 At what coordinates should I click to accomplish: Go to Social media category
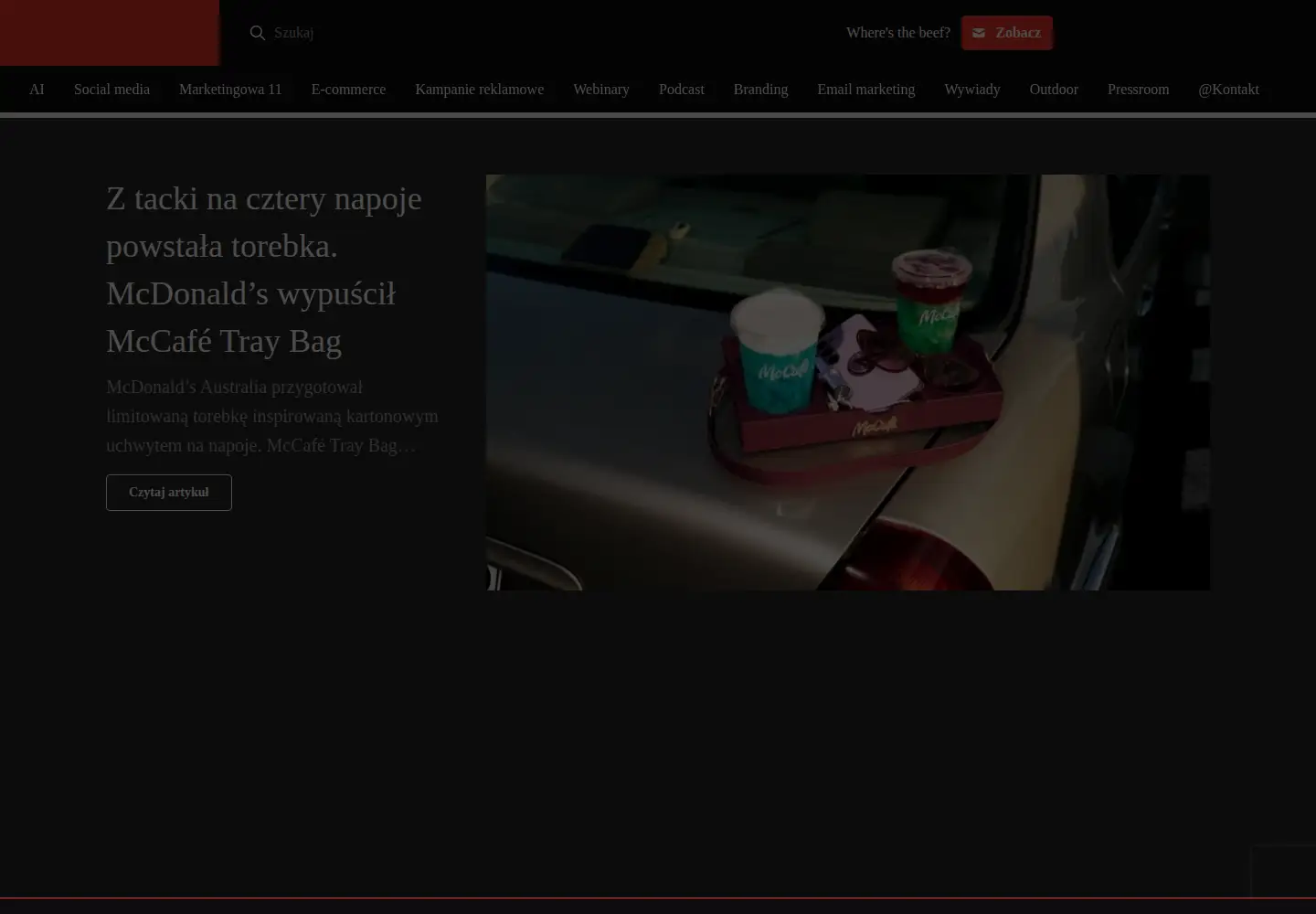[x=111, y=90]
